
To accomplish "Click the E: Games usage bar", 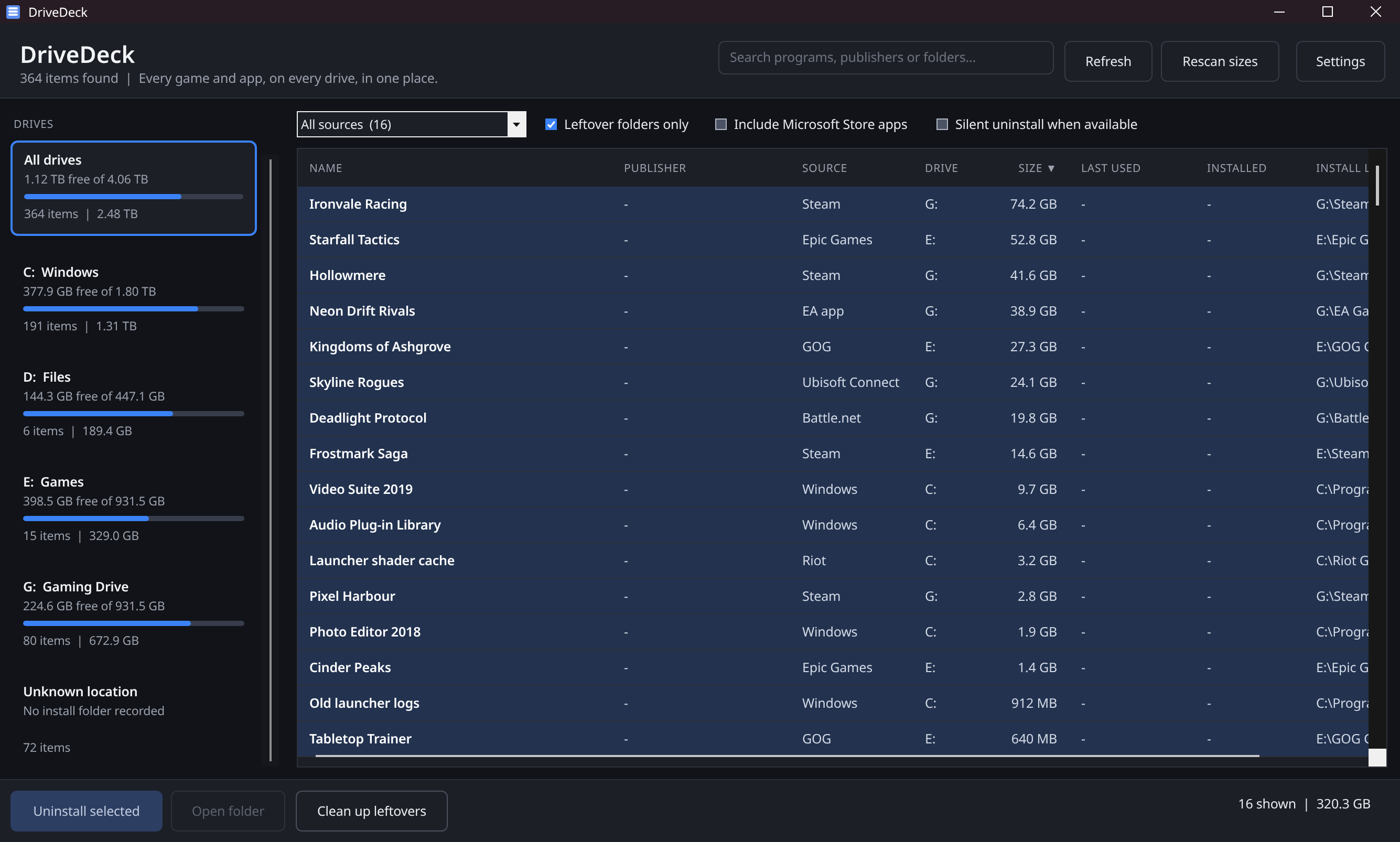I will [x=134, y=518].
